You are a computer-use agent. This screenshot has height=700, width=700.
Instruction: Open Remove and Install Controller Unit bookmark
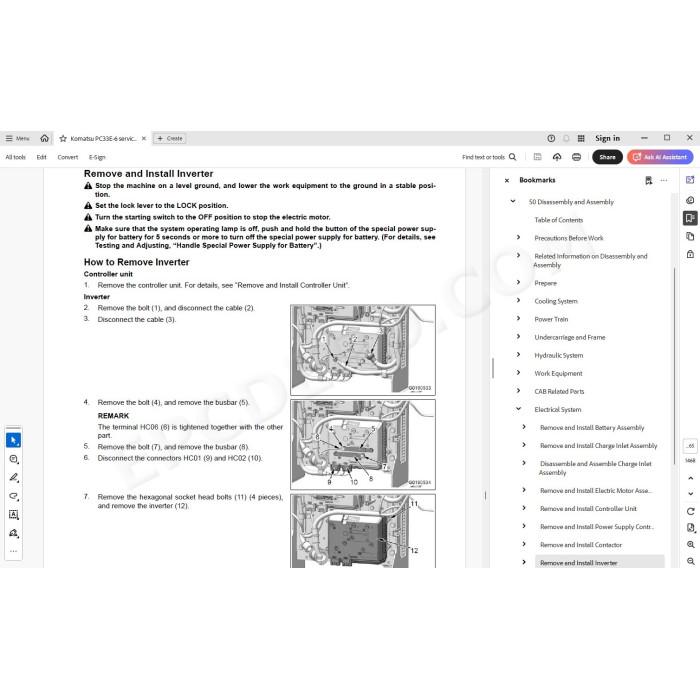588,508
